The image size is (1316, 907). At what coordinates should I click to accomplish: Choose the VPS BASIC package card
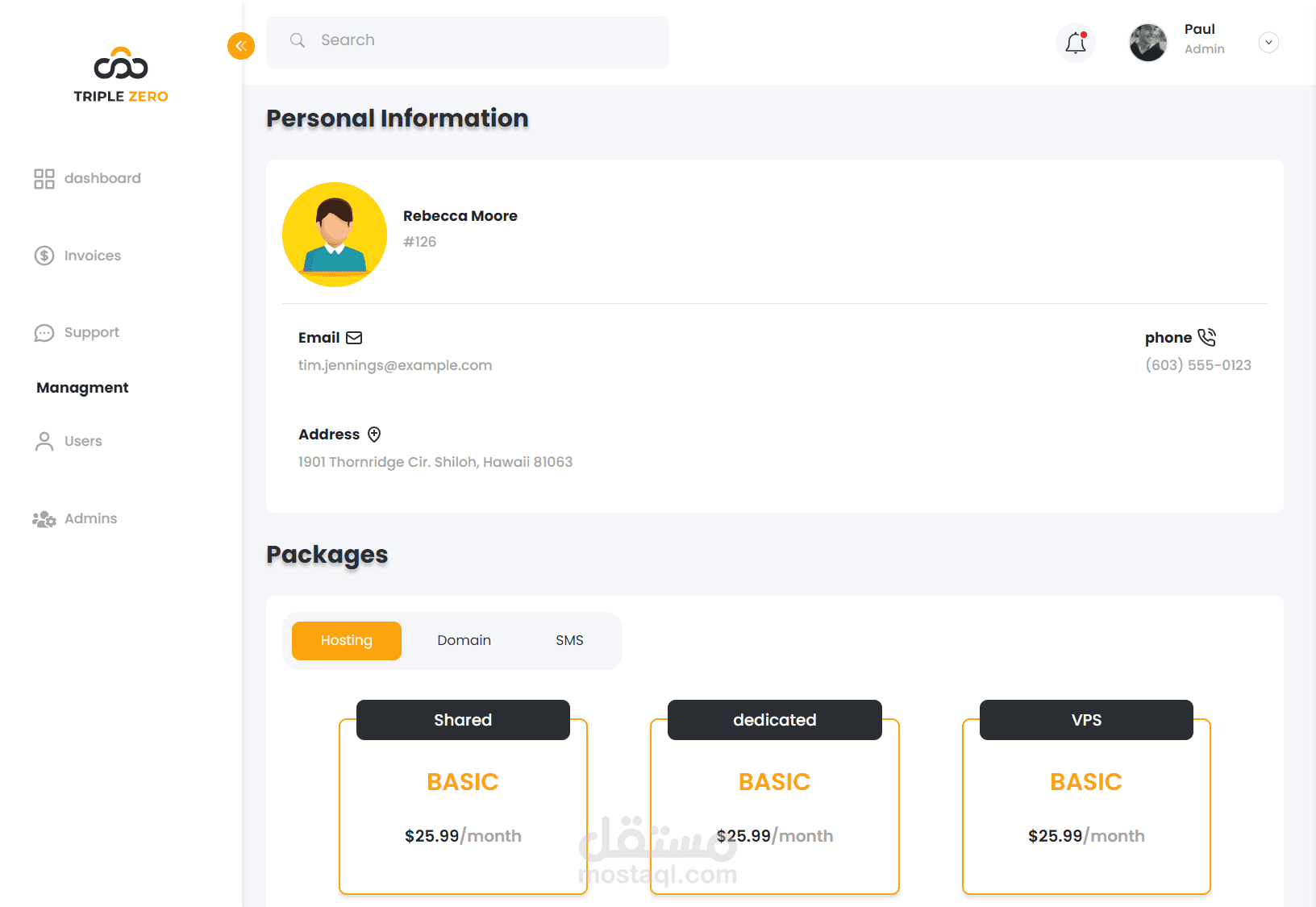pos(1086,806)
